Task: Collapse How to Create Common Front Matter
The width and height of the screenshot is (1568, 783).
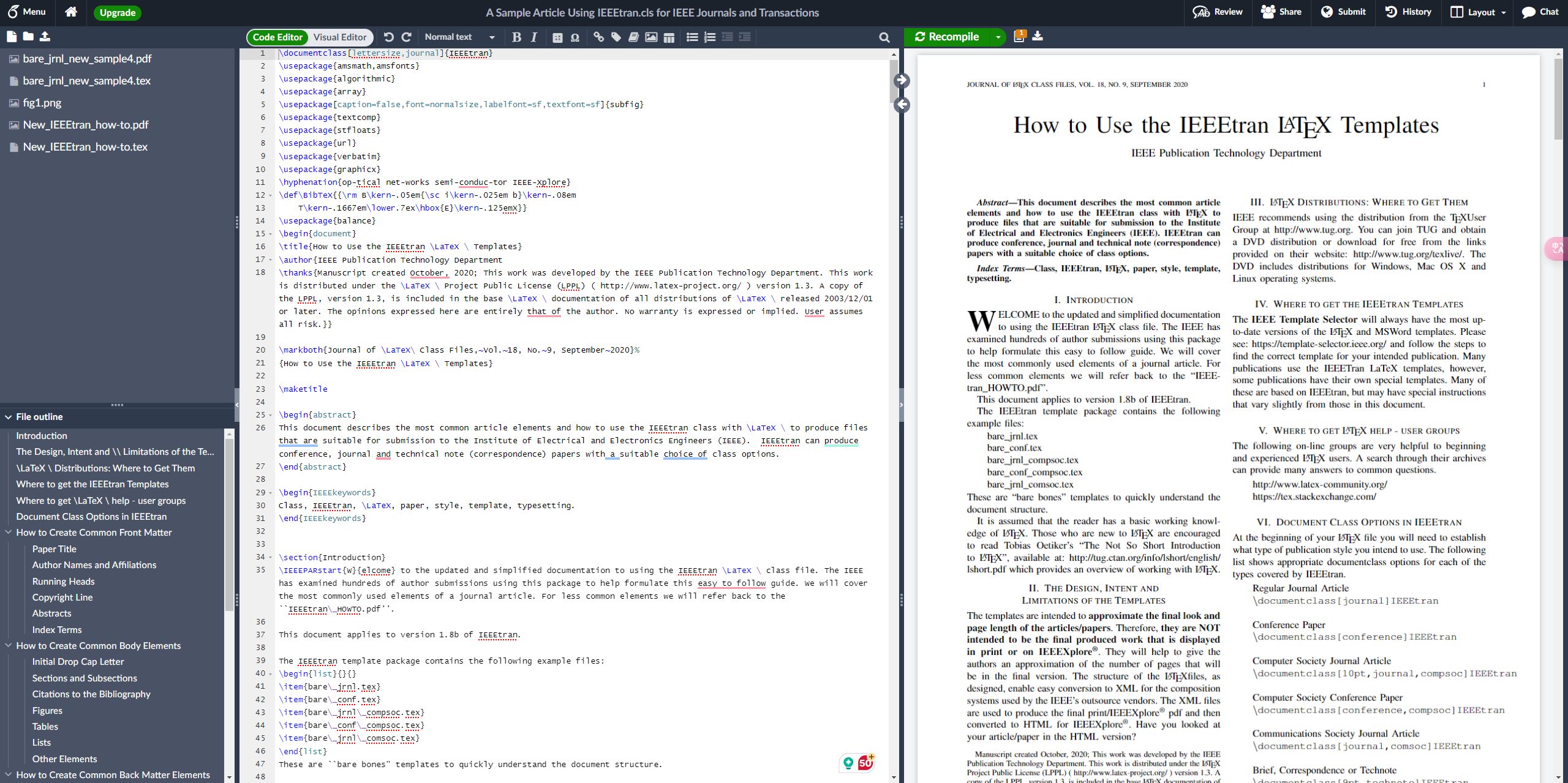Action: click(9, 533)
